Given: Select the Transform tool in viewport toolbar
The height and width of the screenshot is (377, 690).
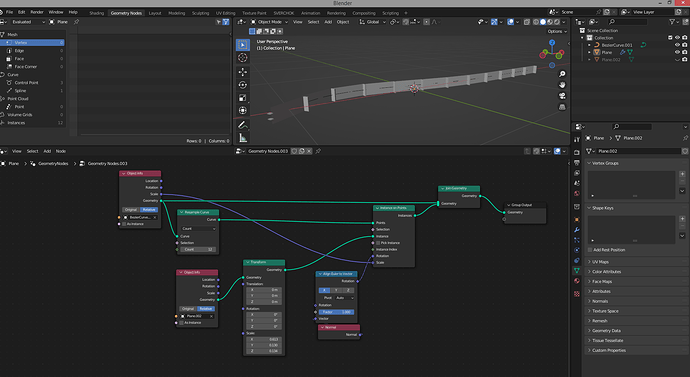Looking at the screenshot, I should tap(242, 110).
